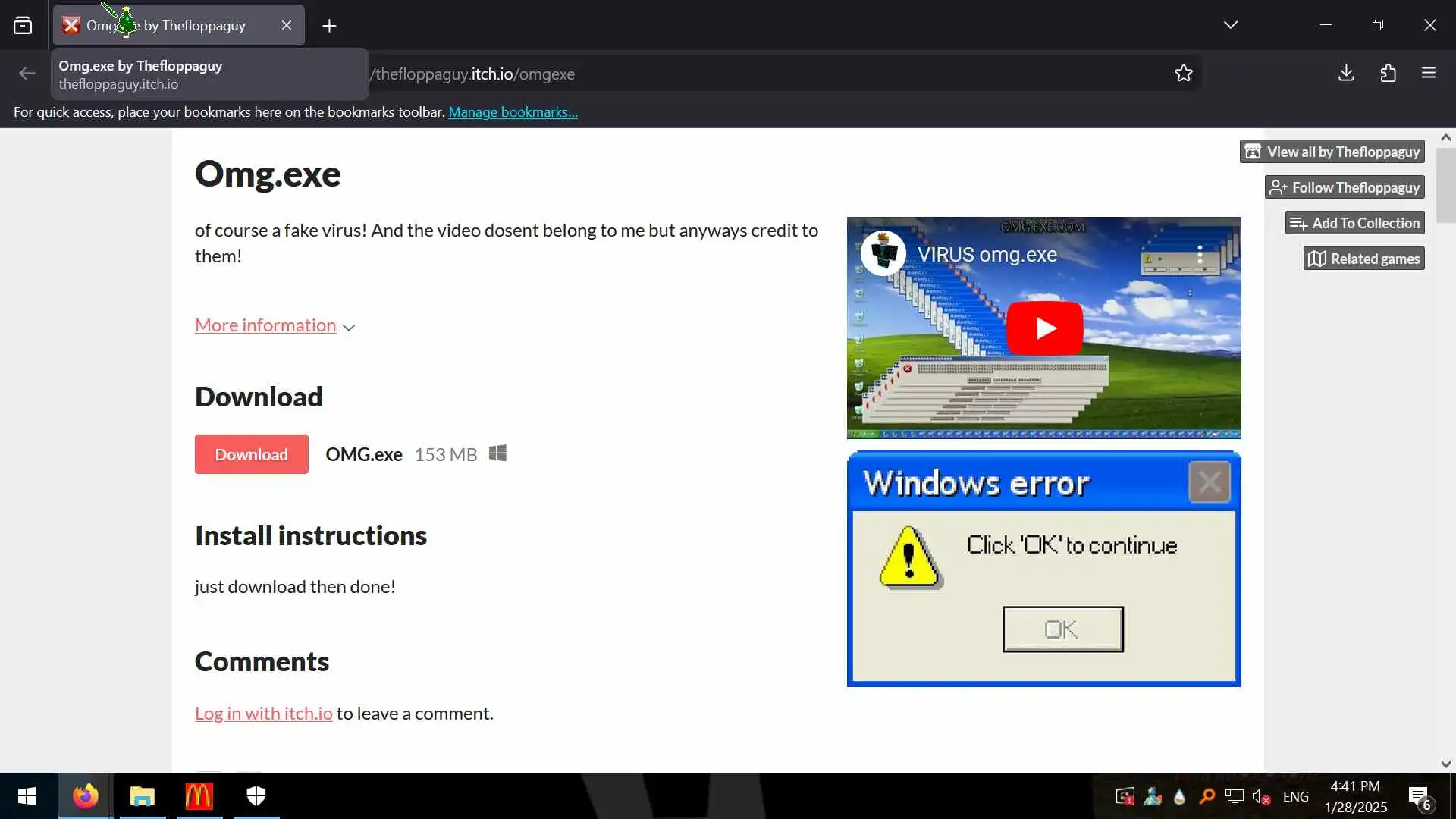Open the list all tabs dropdown

pos(1230,25)
